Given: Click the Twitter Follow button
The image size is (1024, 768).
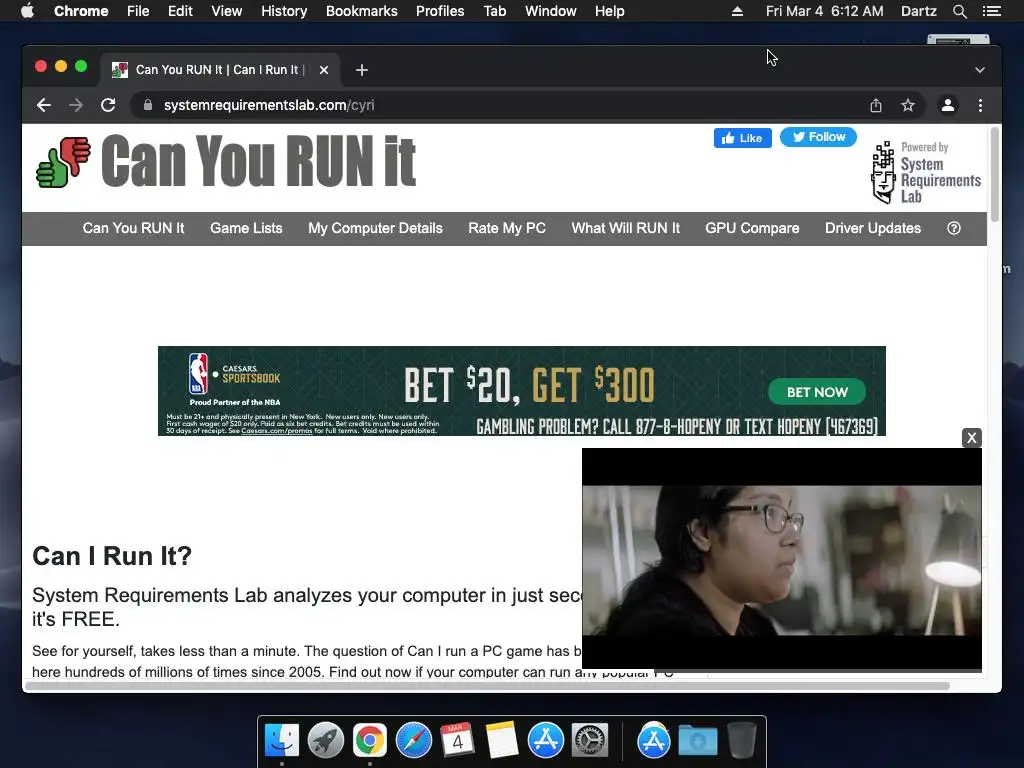Looking at the screenshot, I should point(818,137).
